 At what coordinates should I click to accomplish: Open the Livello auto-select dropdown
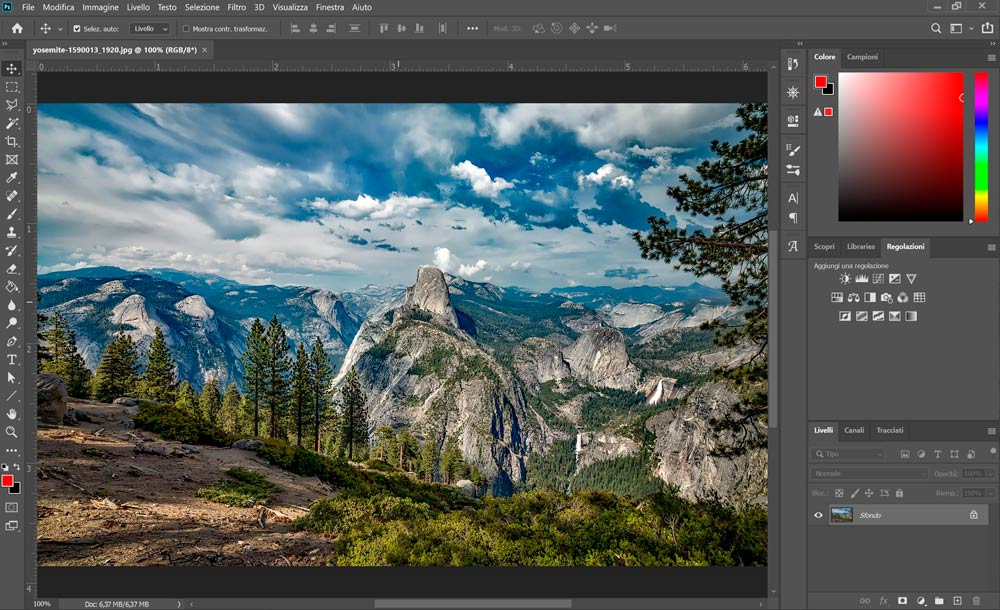150,29
